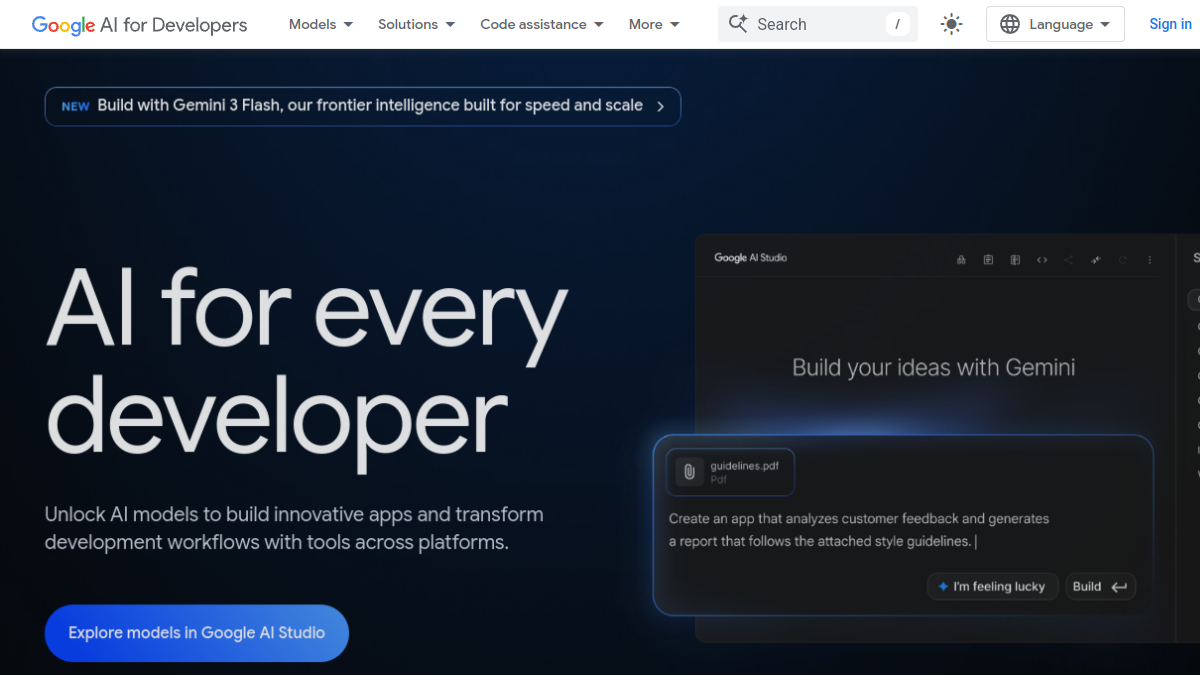Focus the Search input field
This screenshot has height=675, width=1200.
(x=818, y=24)
